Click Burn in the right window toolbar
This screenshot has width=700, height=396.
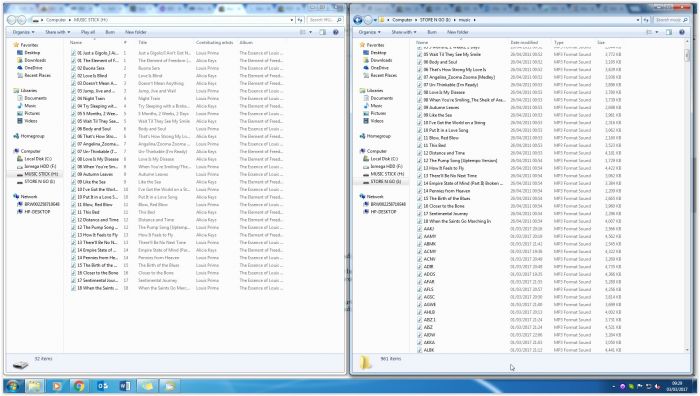(x=432, y=32)
